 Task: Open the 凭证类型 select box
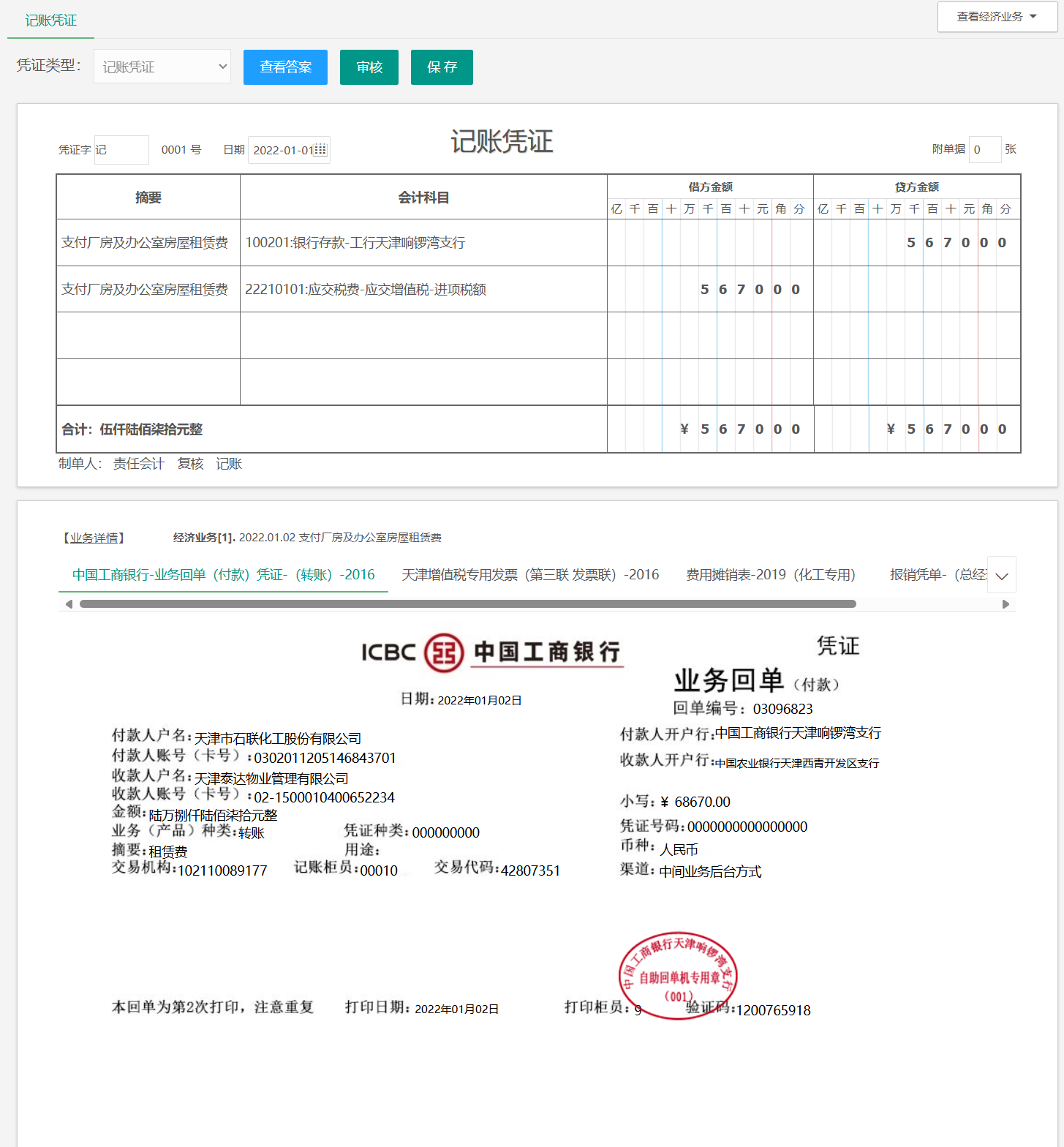tap(162, 67)
